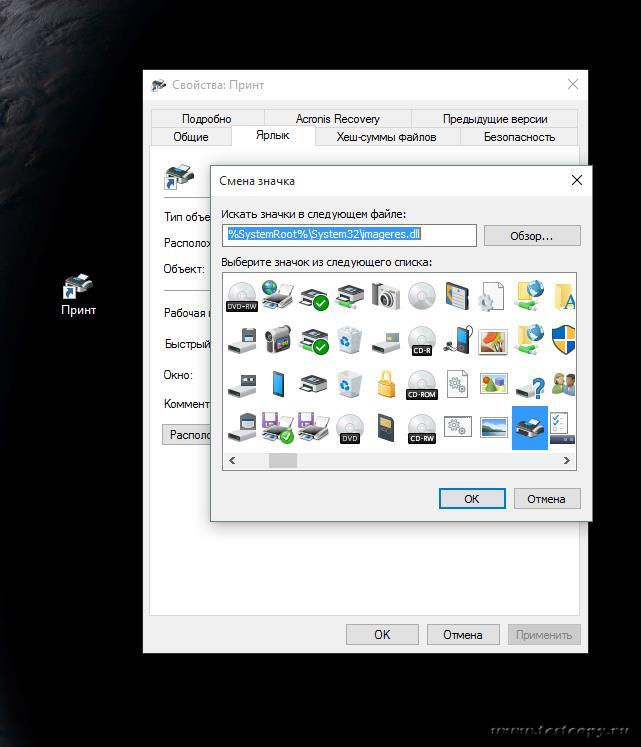Select the smartphone icon
Viewport: 641px width, 747px height.
pyautogui.click(x=278, y=384)
